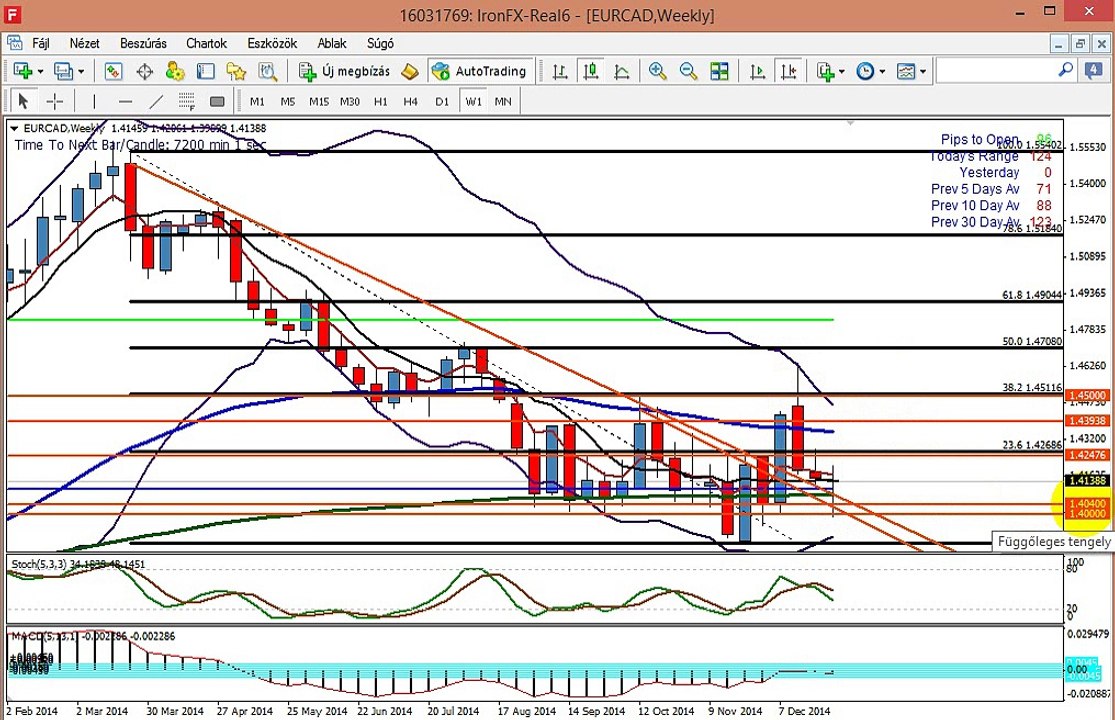Toggle the Terminal panel icon
Viewport: 1115px width, 720px height.
(x=206, y=71)
